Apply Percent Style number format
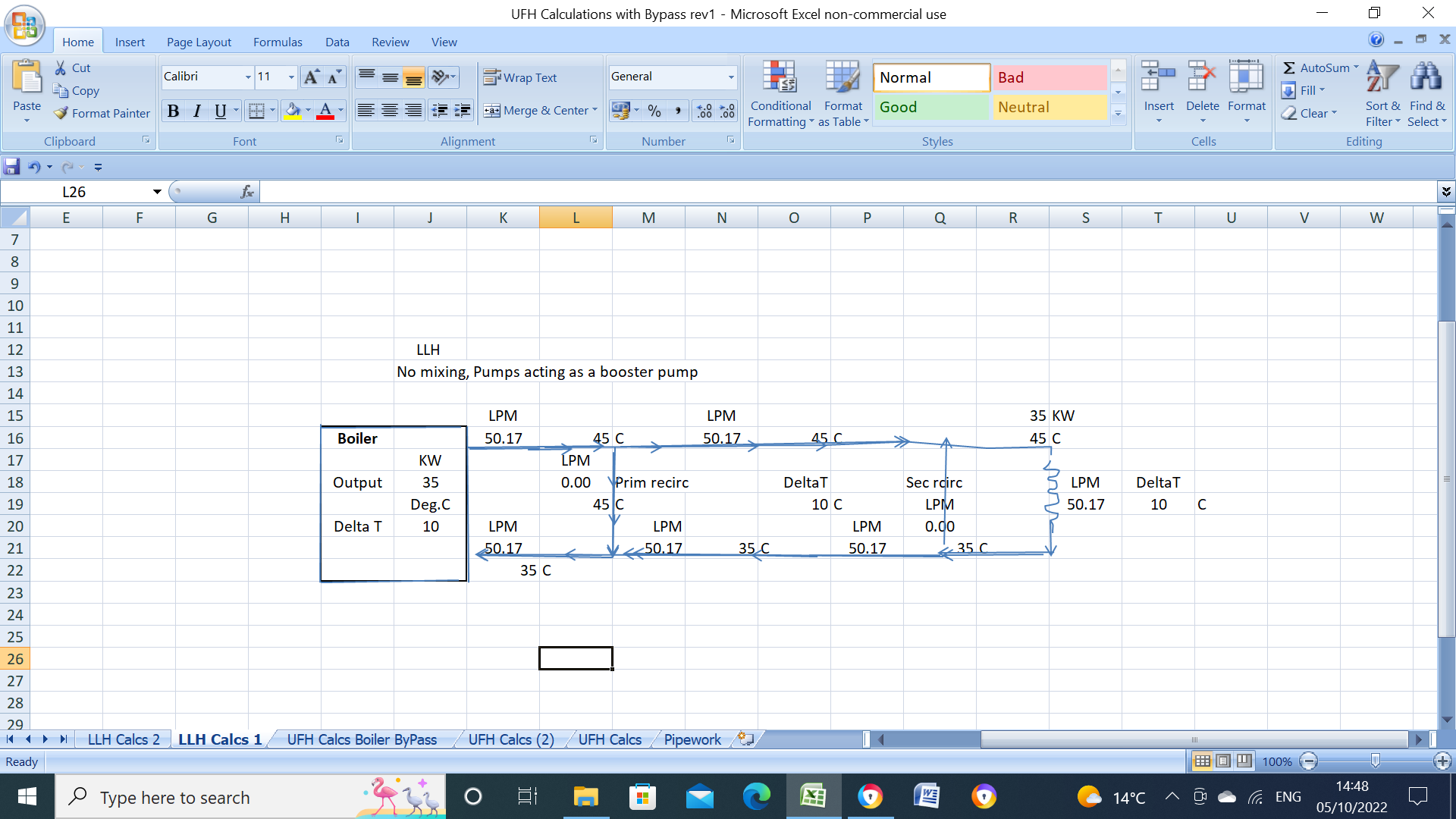Image resolution: width=1456 pixels, height=819 pixels. (654, 111)
